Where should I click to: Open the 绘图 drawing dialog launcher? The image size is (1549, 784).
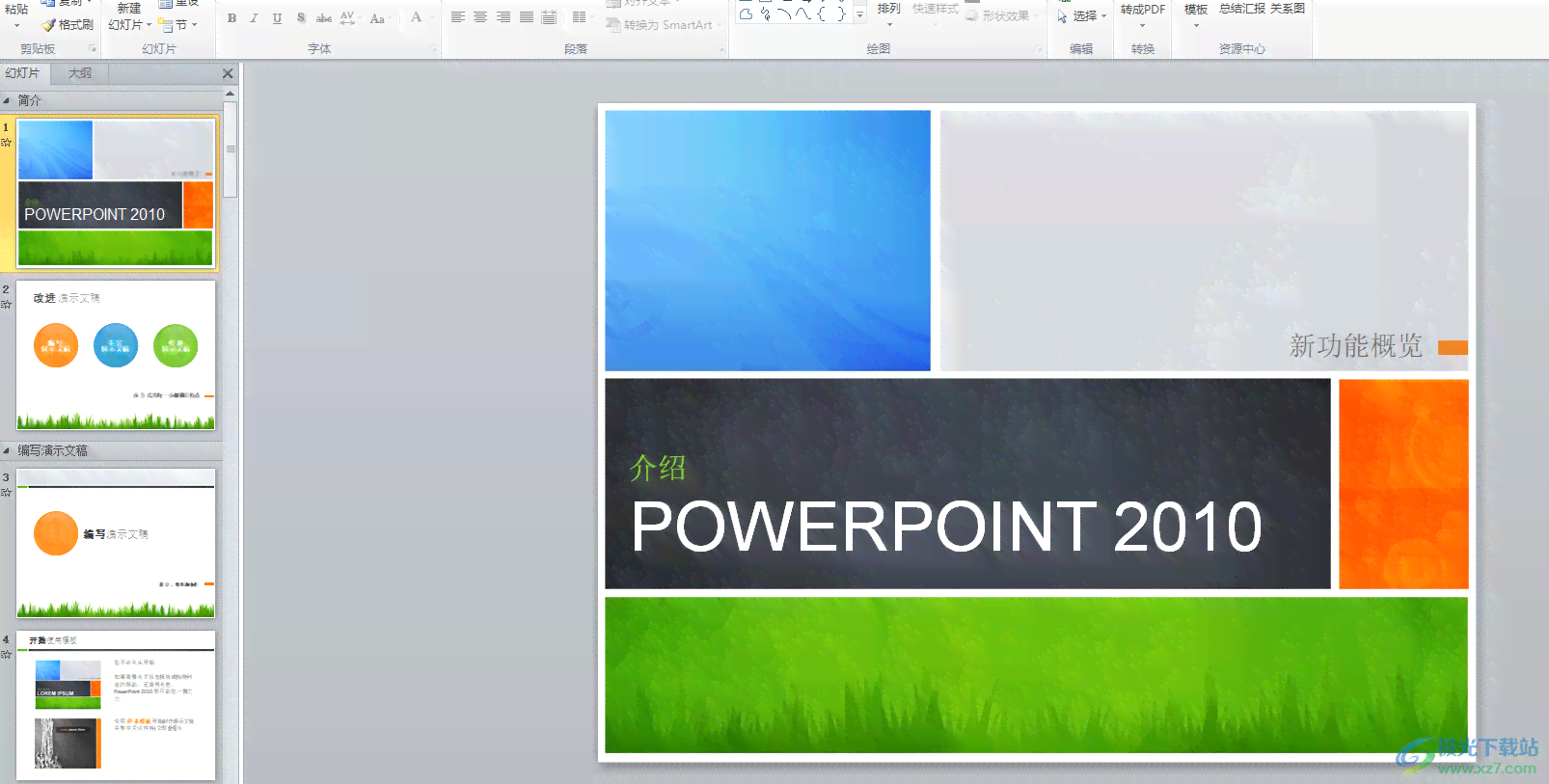(1039, 48)
